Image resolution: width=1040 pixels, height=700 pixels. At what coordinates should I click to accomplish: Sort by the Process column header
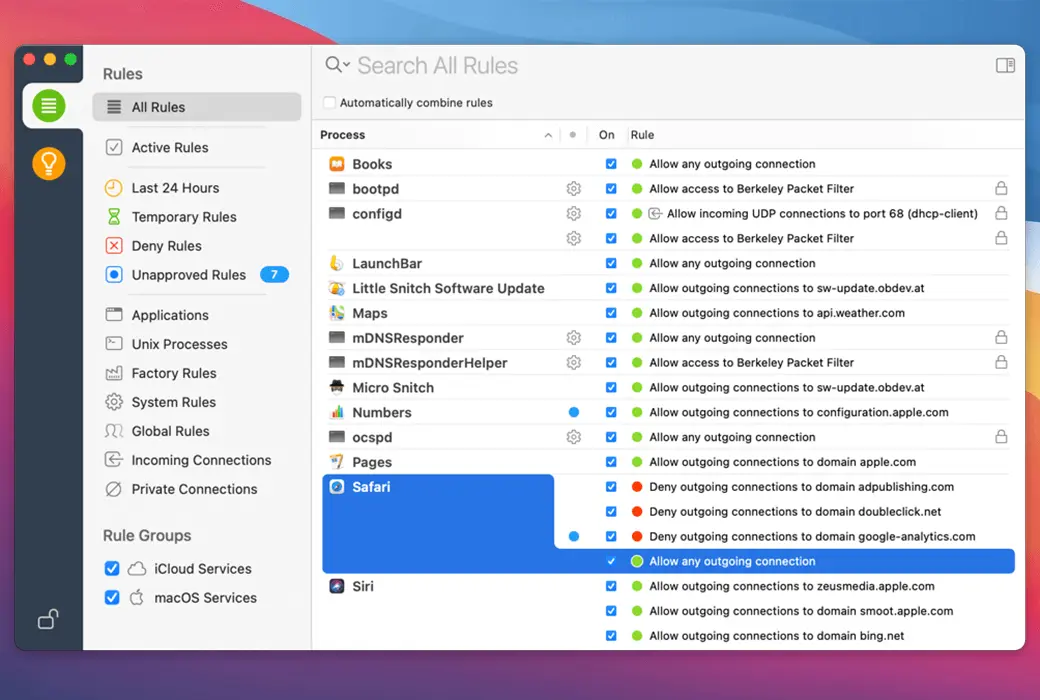[343, 135]
